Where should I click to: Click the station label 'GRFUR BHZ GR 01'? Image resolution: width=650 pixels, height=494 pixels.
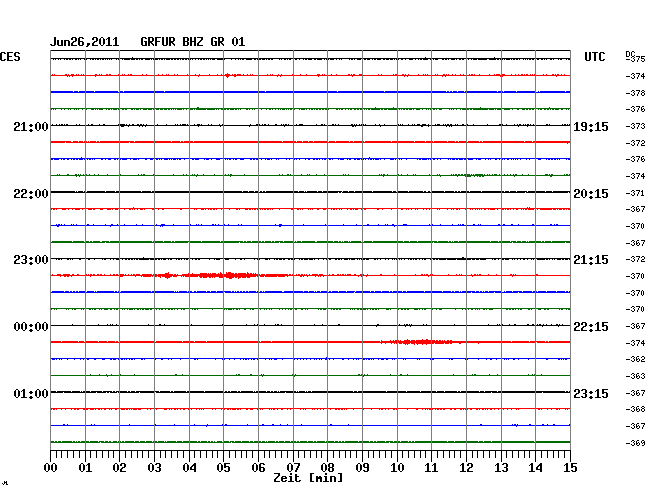pos(193,42)
